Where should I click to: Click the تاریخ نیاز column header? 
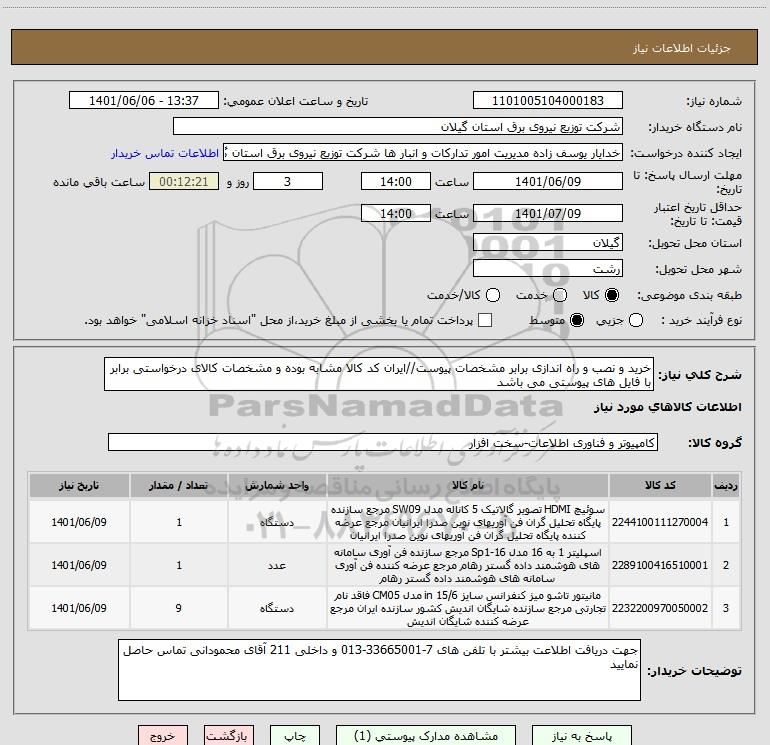click(79, 486)
